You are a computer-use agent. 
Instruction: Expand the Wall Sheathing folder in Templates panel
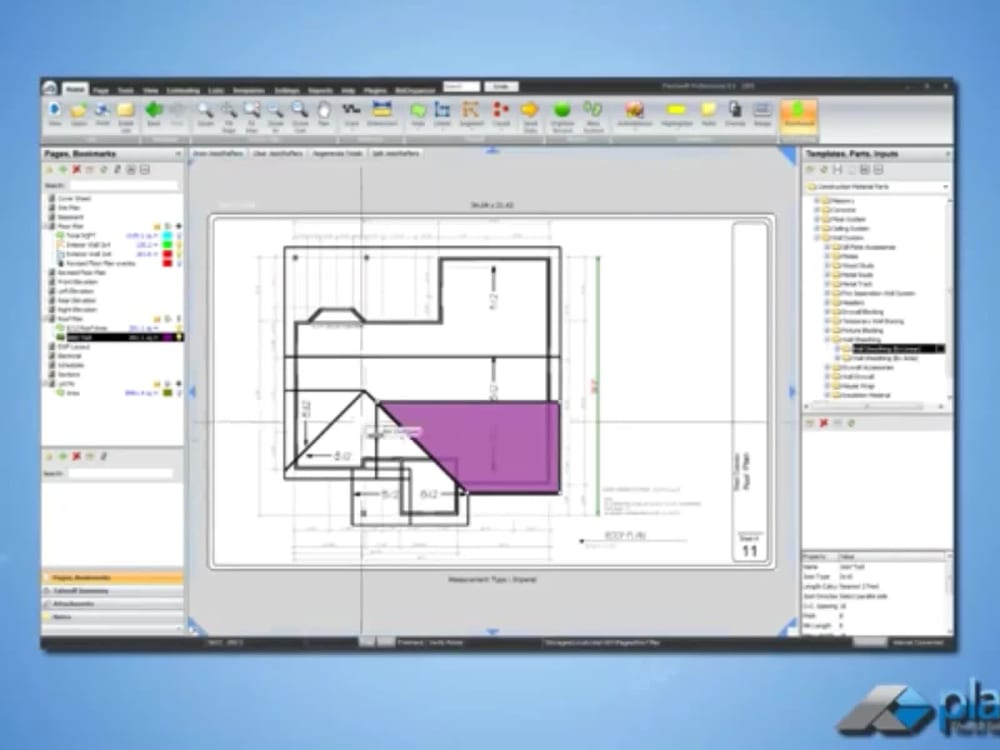coord(827,337)
